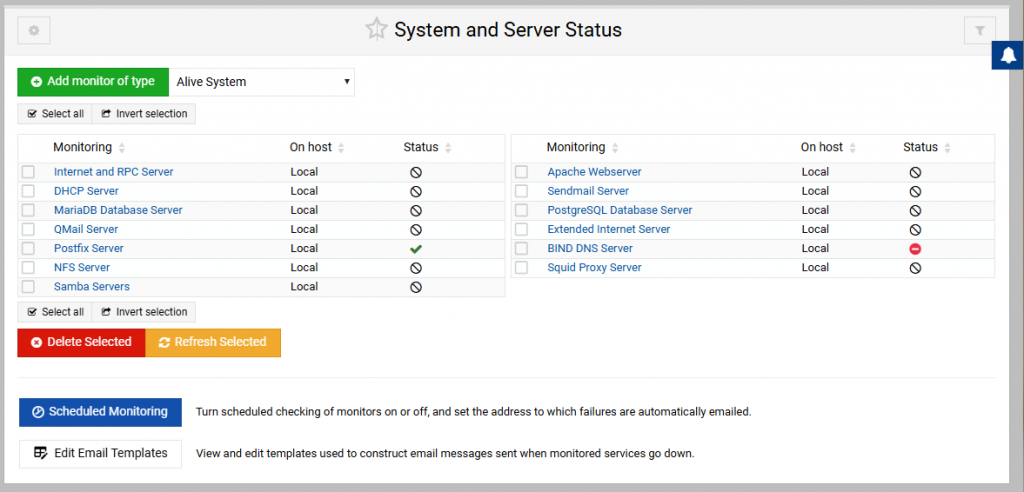Open the module configuration gear icon
Image resolution: width=1024 pixels, height=492 pixels.
[x=34, y=31]
